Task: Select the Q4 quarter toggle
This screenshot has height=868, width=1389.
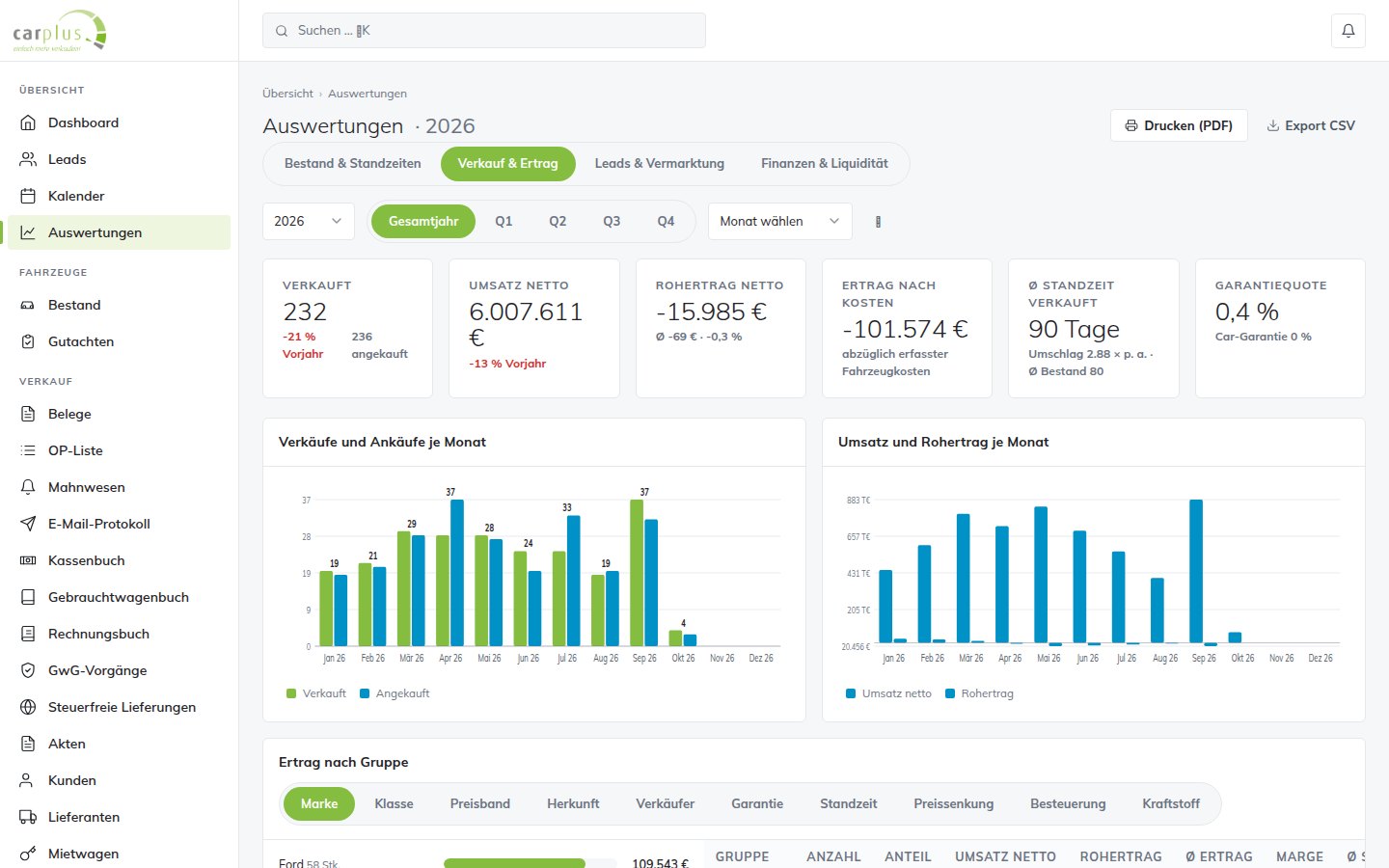Action: tap(666, 221)
